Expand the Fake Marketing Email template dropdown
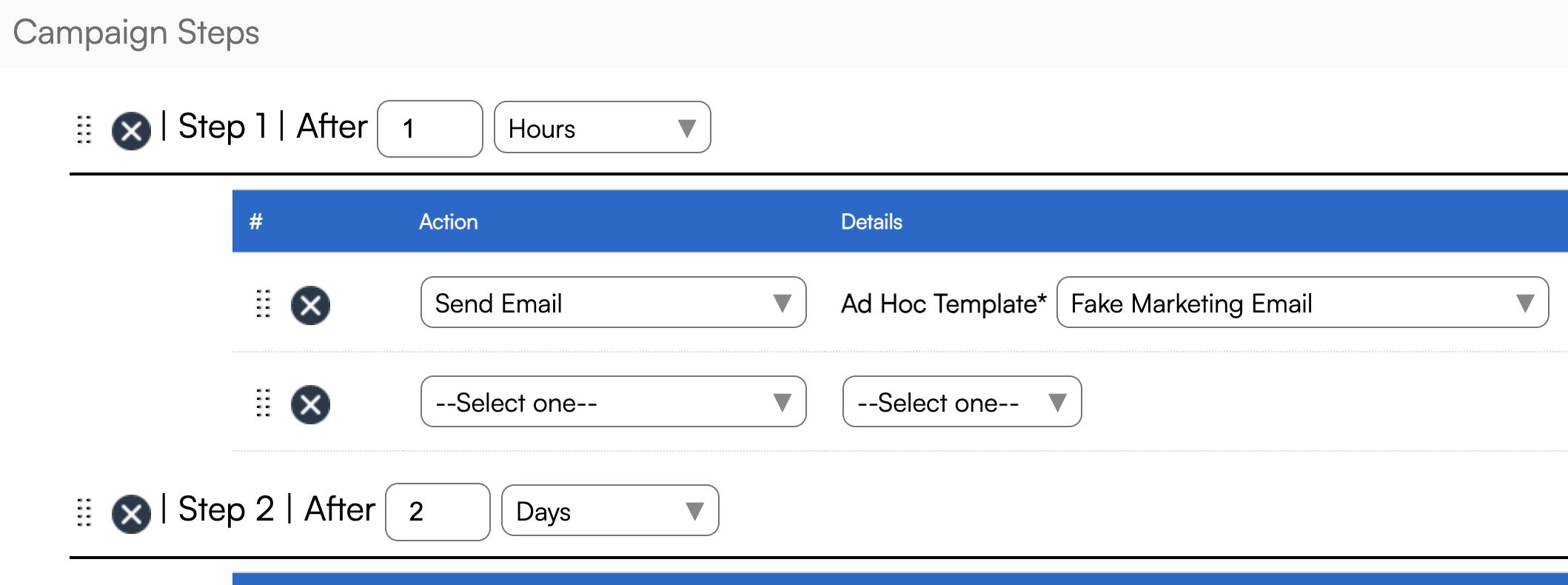Image resolution: width=1568 pixels, height=585 pixels. (x=1301, y=302)
